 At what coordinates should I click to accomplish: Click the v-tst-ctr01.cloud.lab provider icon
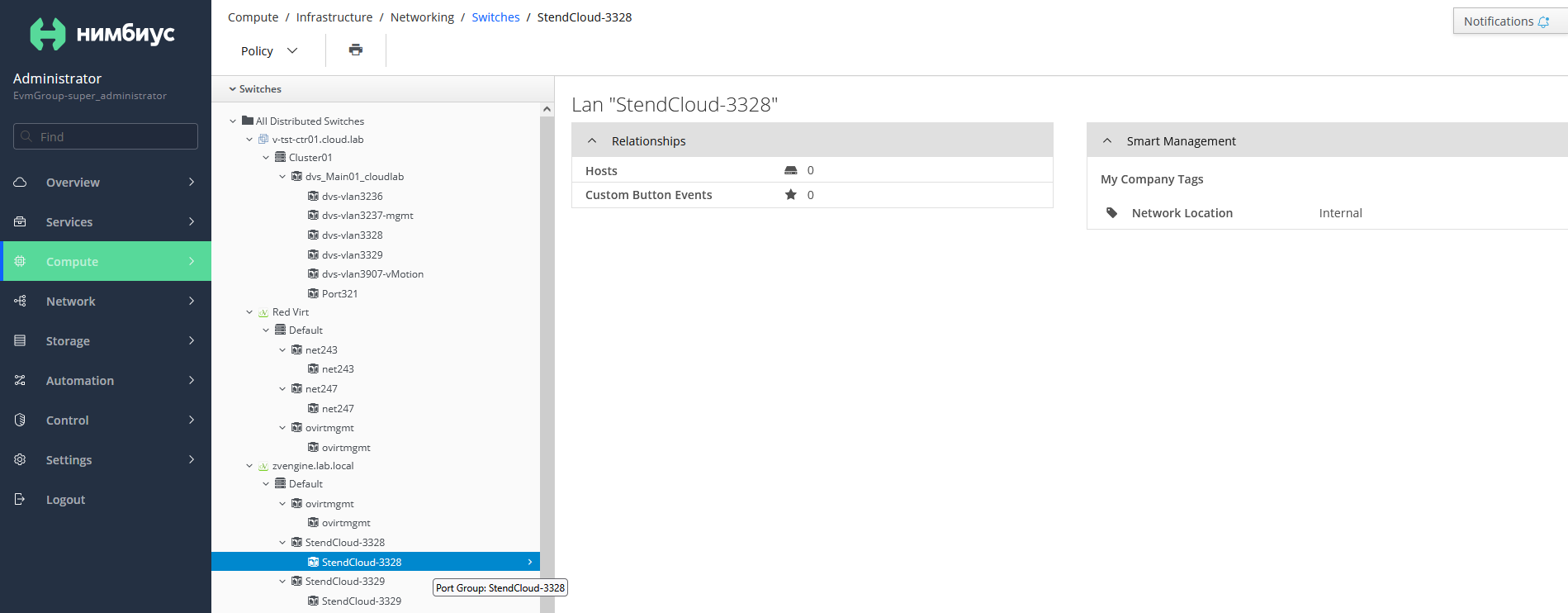point(263,139)
